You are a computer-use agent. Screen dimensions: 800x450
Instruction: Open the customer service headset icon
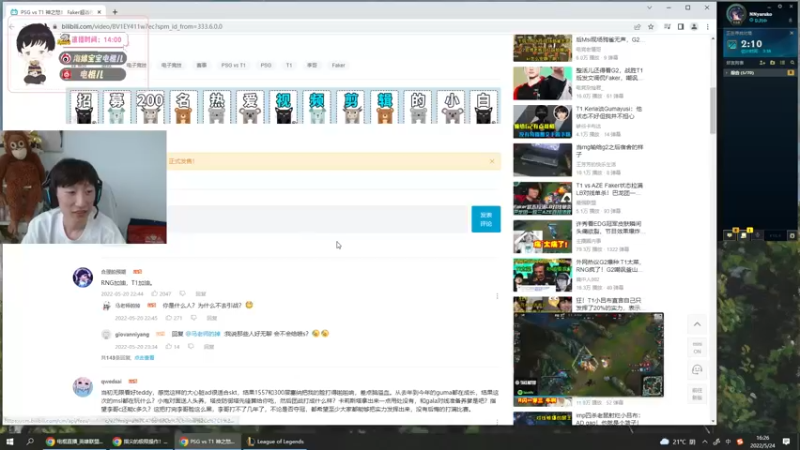click(x=697, y=370)
